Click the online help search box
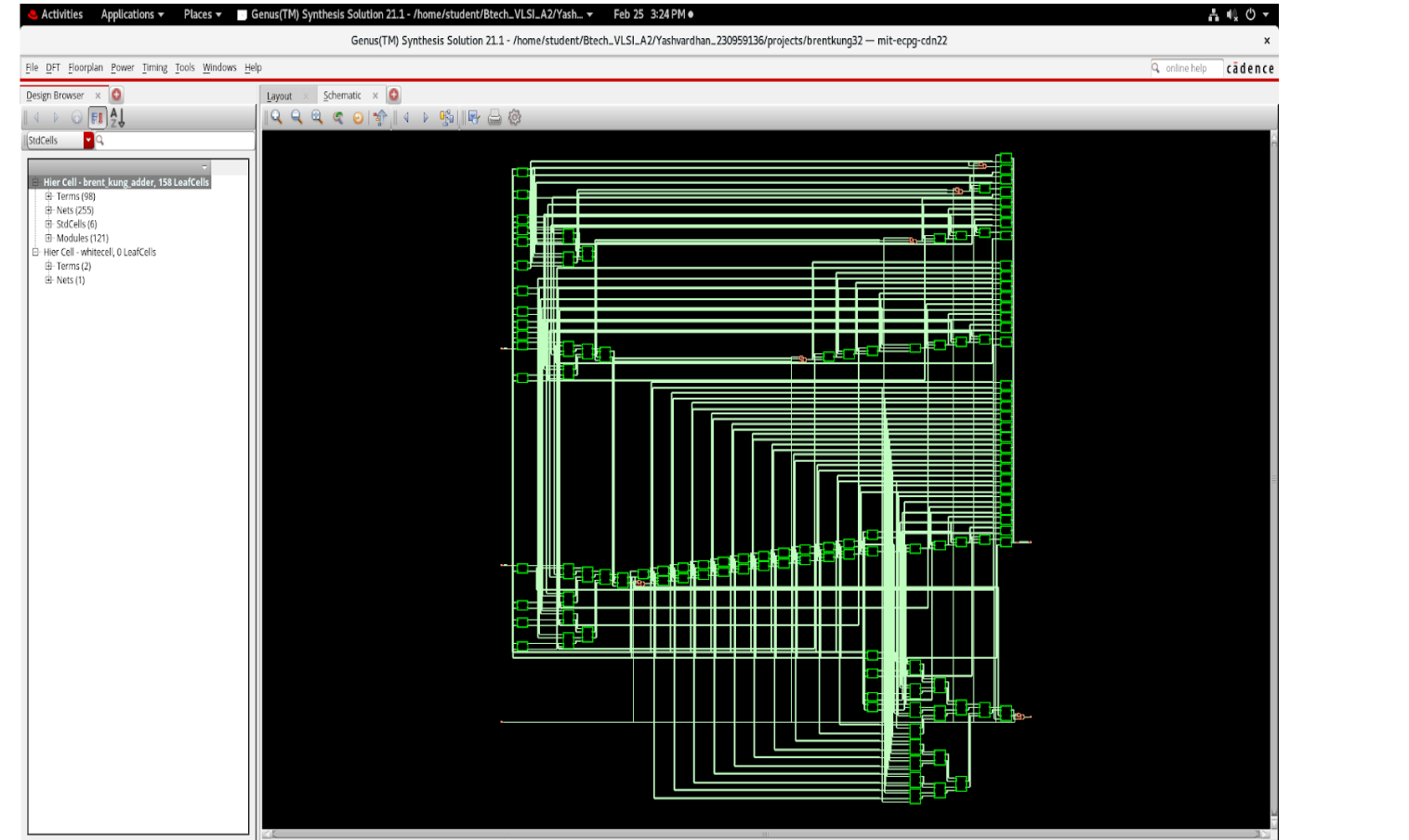The width and height of the screenshot is (1409, 840). (1190, 68)
